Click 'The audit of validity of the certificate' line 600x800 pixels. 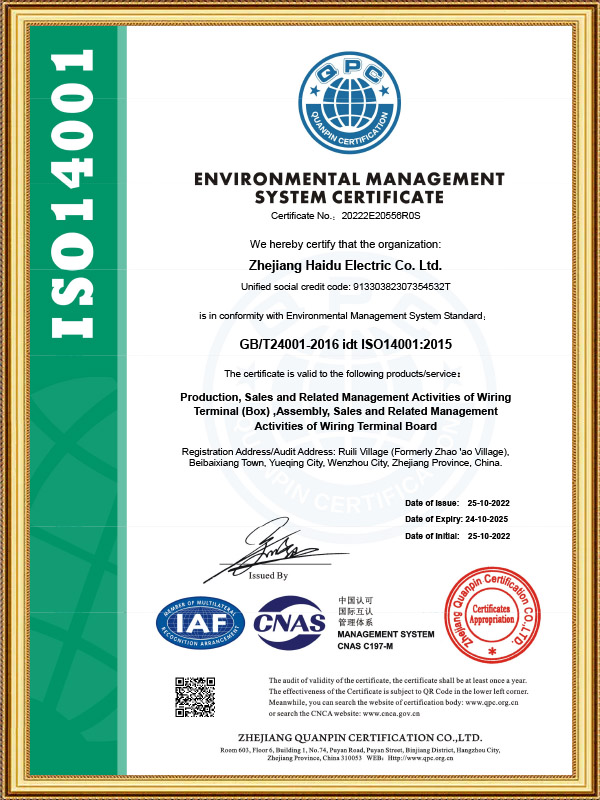pos(398,681)
